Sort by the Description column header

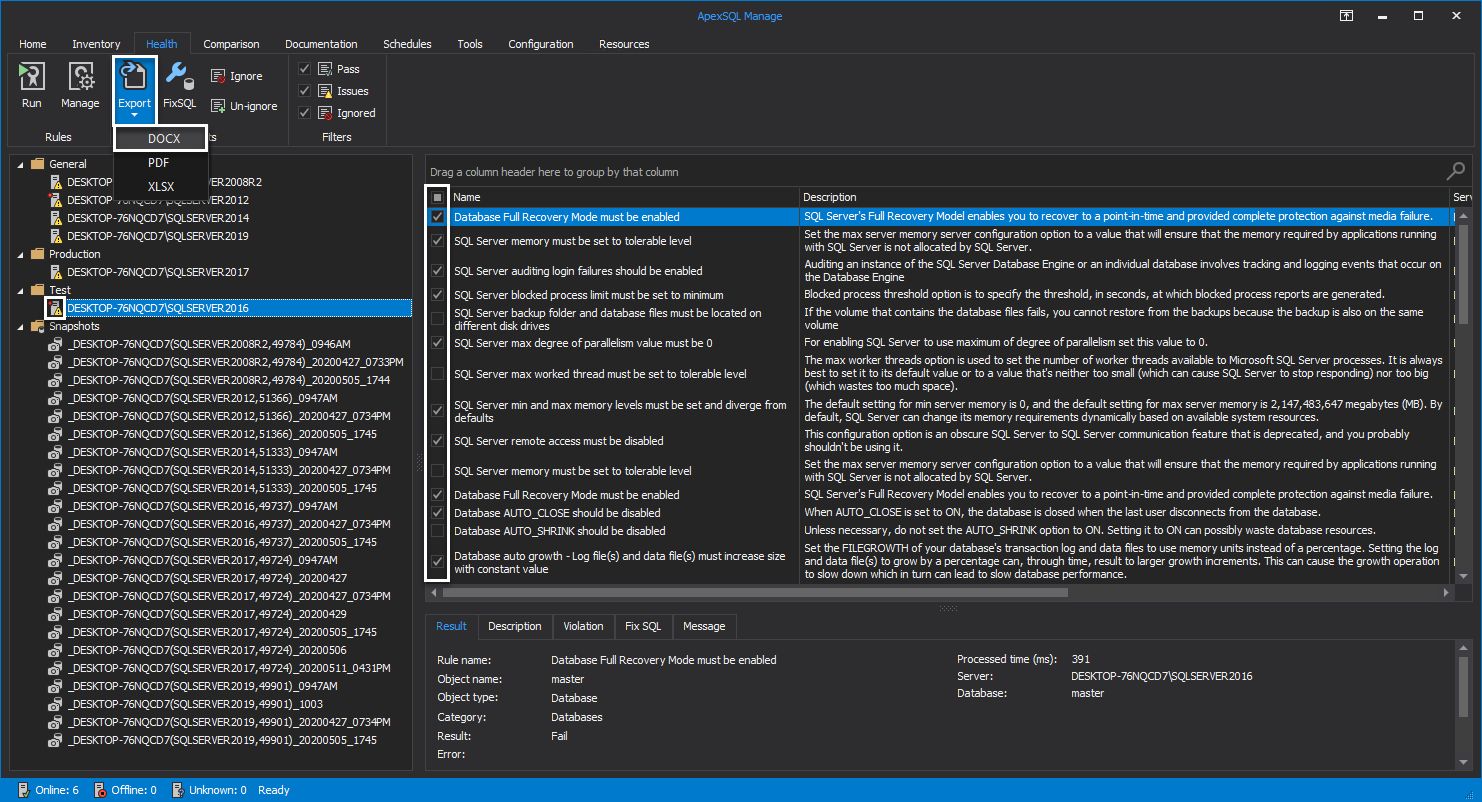[x=1124, y=198]
